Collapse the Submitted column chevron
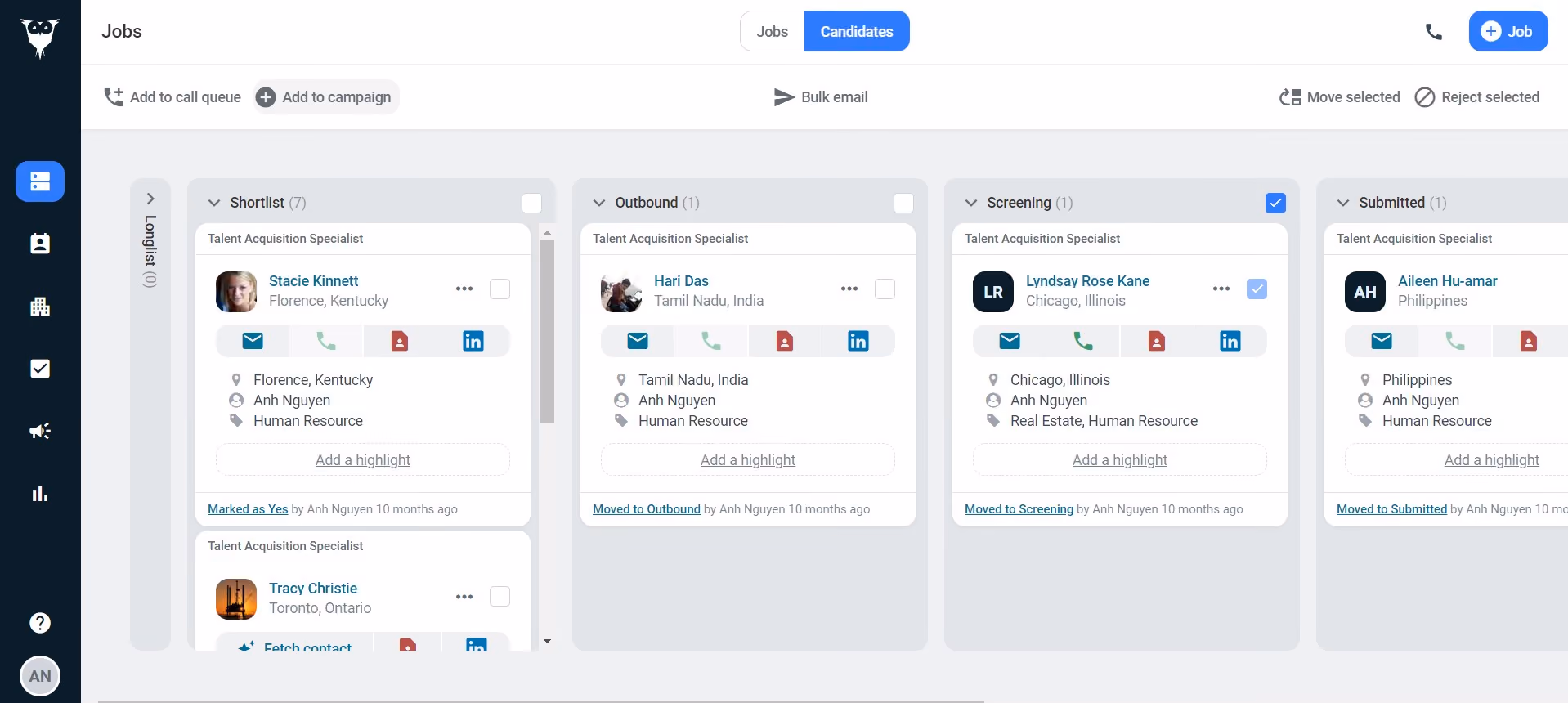Image resolution: width=1568 pixels, height=703 pixels. click(x=1343, y=203)
